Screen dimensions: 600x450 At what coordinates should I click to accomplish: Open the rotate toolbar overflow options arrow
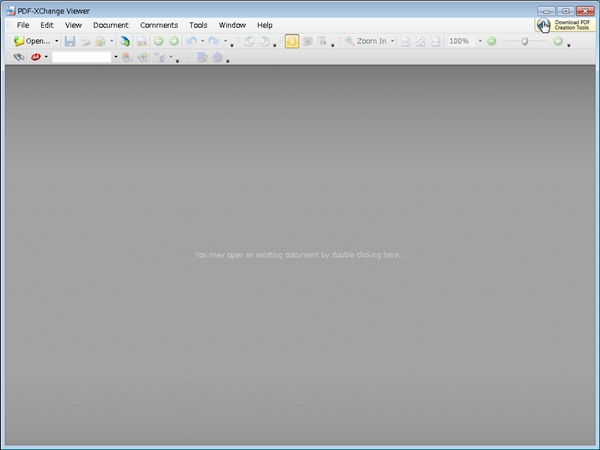tap(274, 46)
